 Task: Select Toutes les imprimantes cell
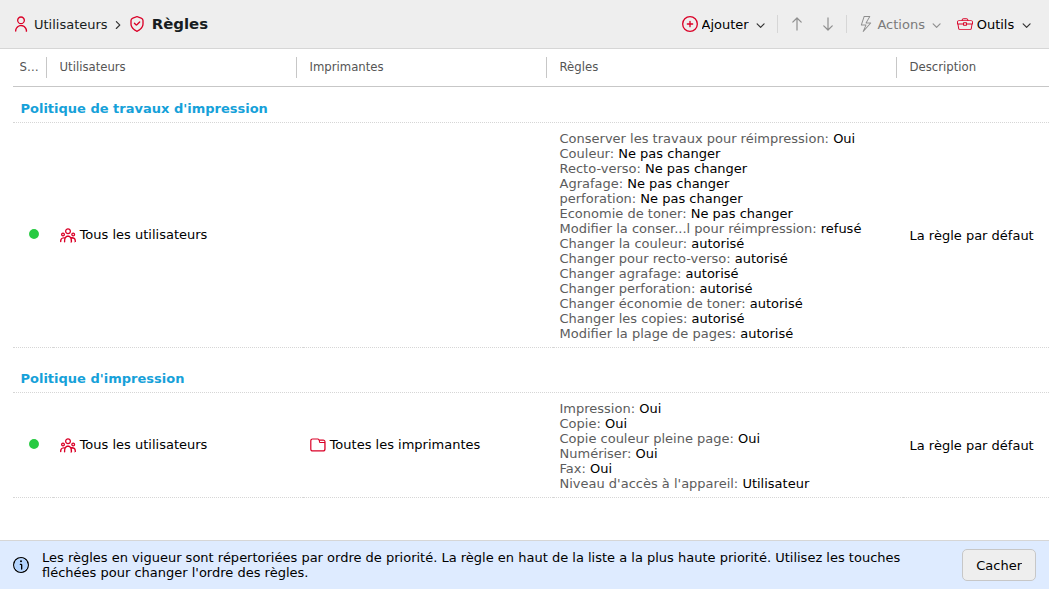(405, 445)
